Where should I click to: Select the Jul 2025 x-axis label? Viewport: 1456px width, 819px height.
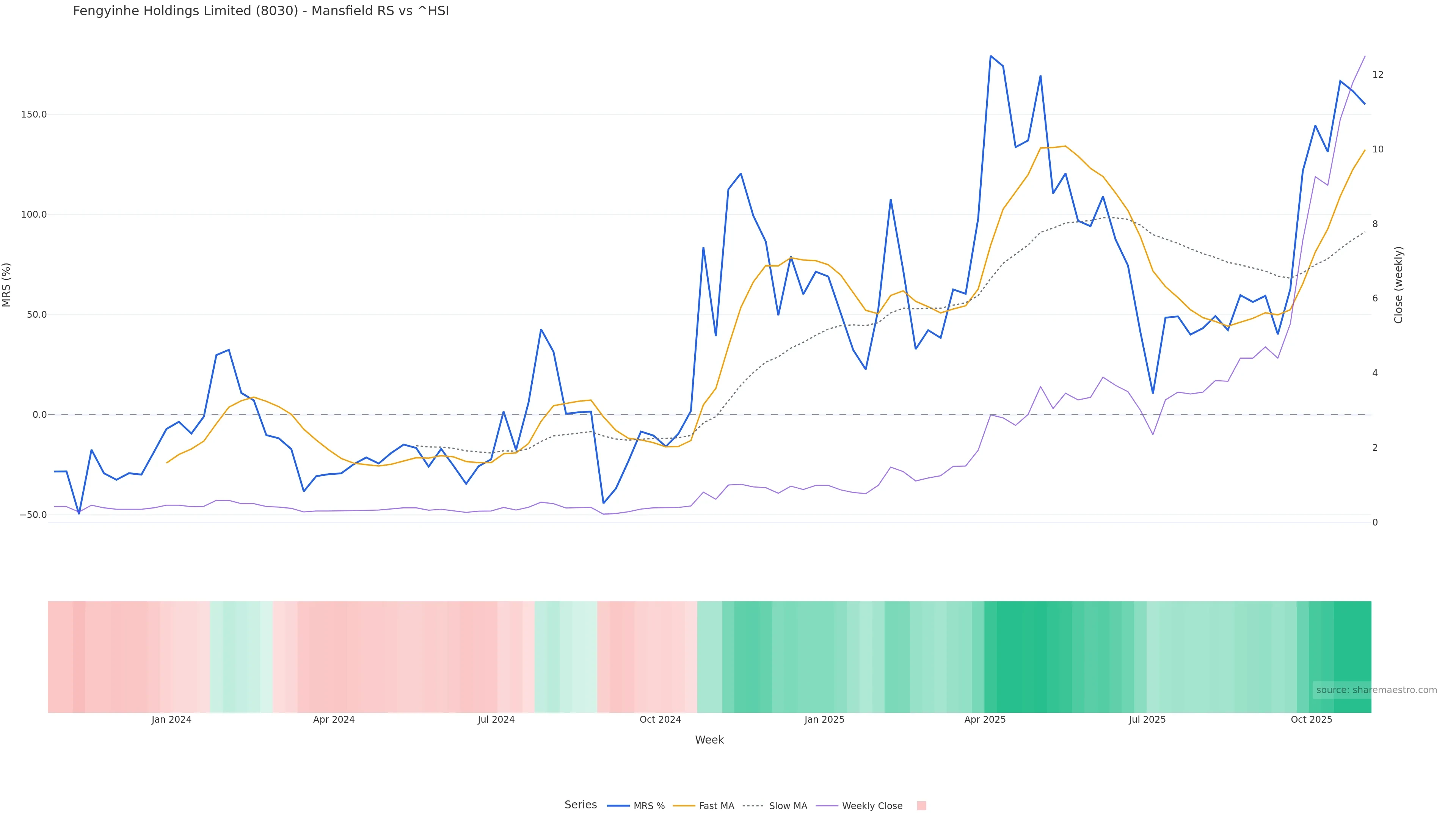[1147, 720]
